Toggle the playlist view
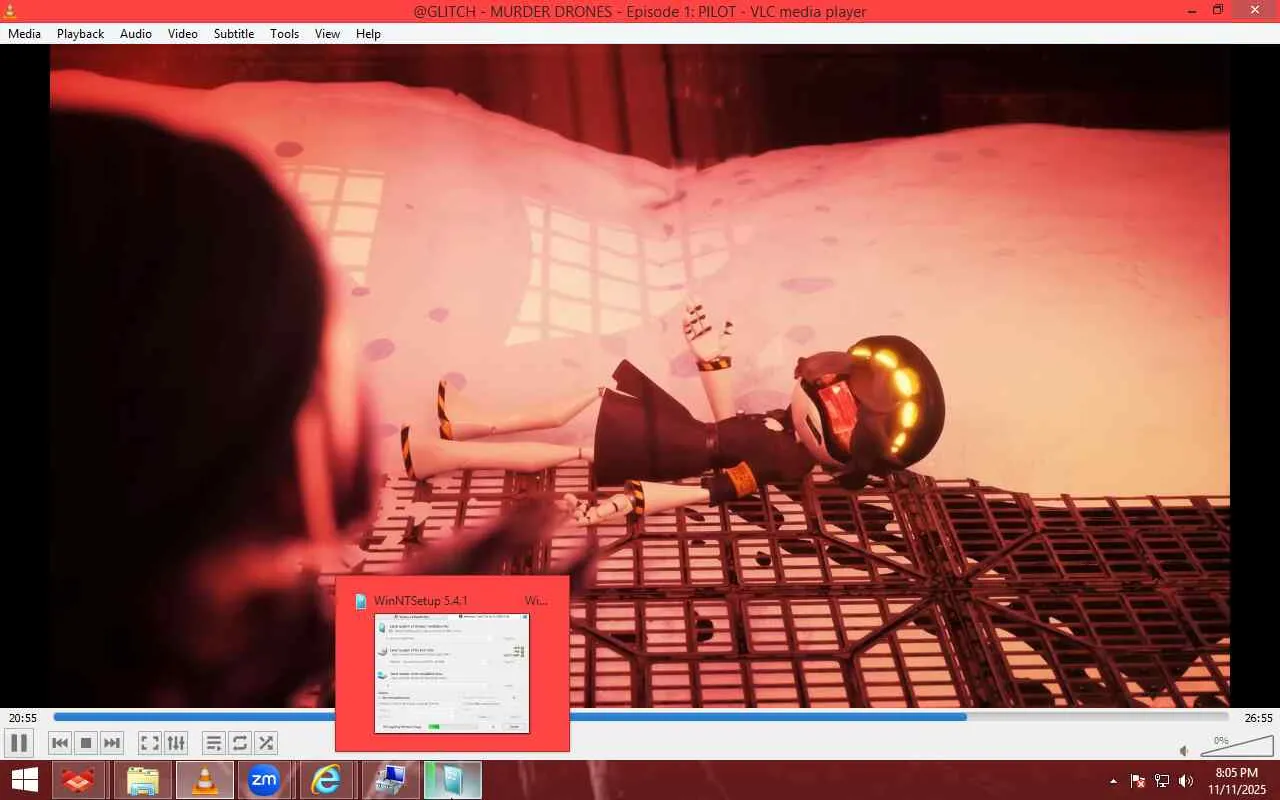The image size is (1280, 800). point(213,743)
